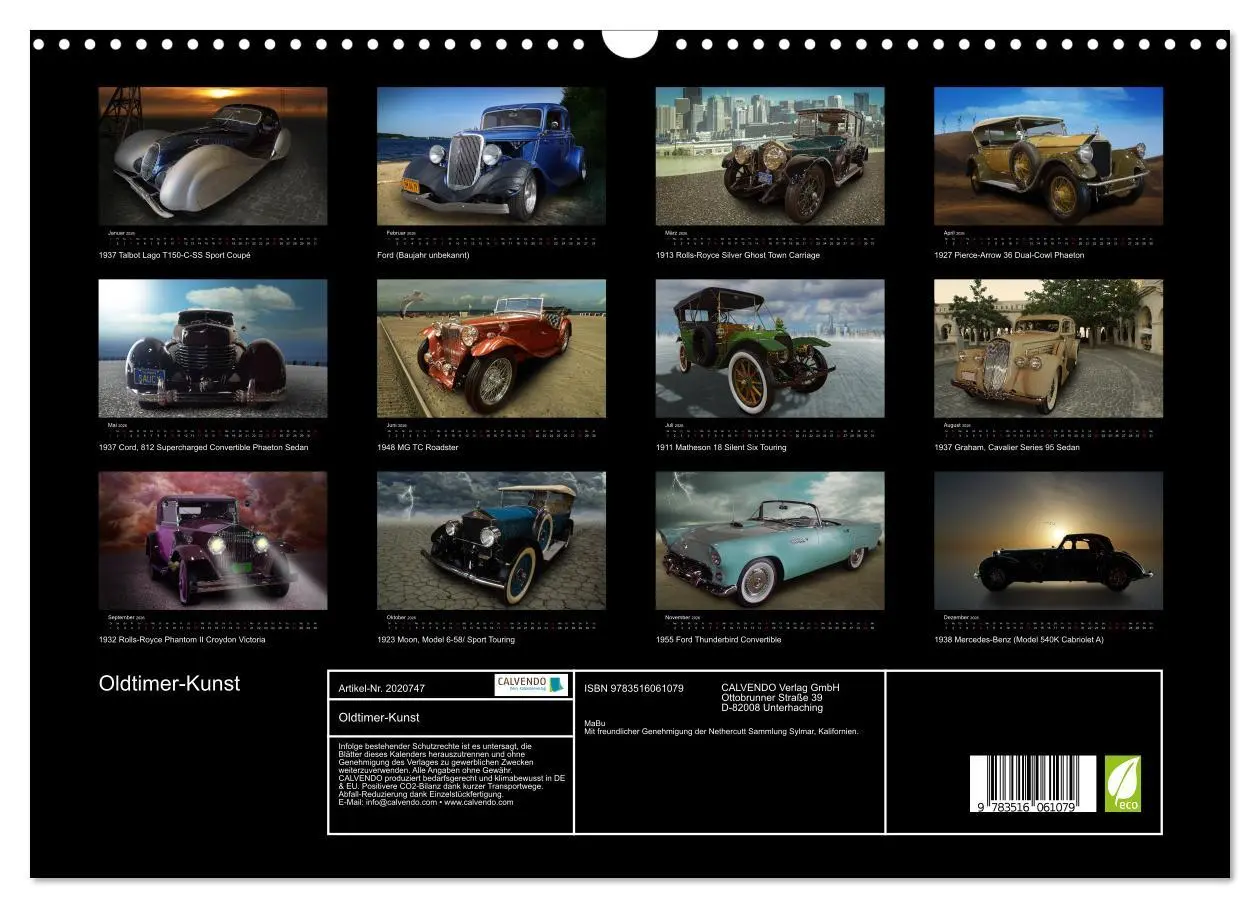Click the Nethercutt Sammlung permission note
Viewport: 1260px width, 908px height.
coord(721,732)
